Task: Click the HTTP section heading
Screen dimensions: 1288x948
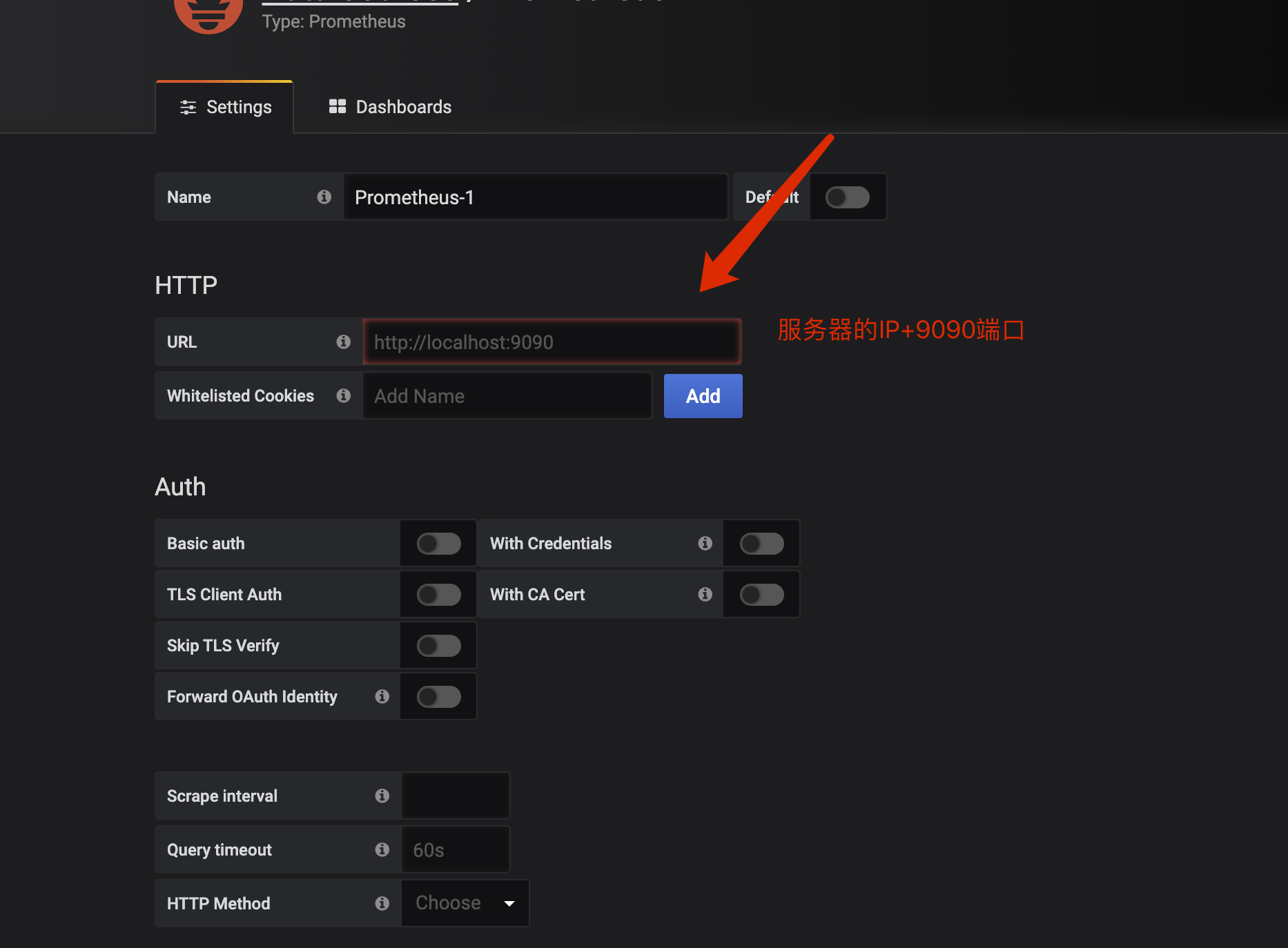Action: coord(186,285)
